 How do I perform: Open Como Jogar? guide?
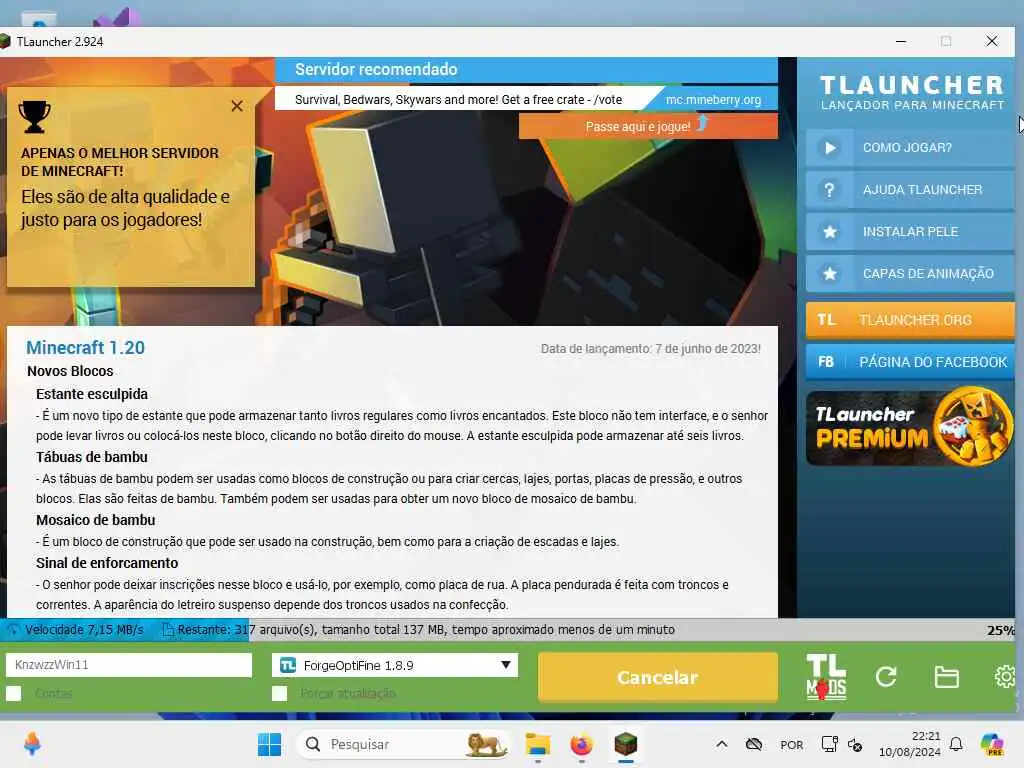(910, 148)
